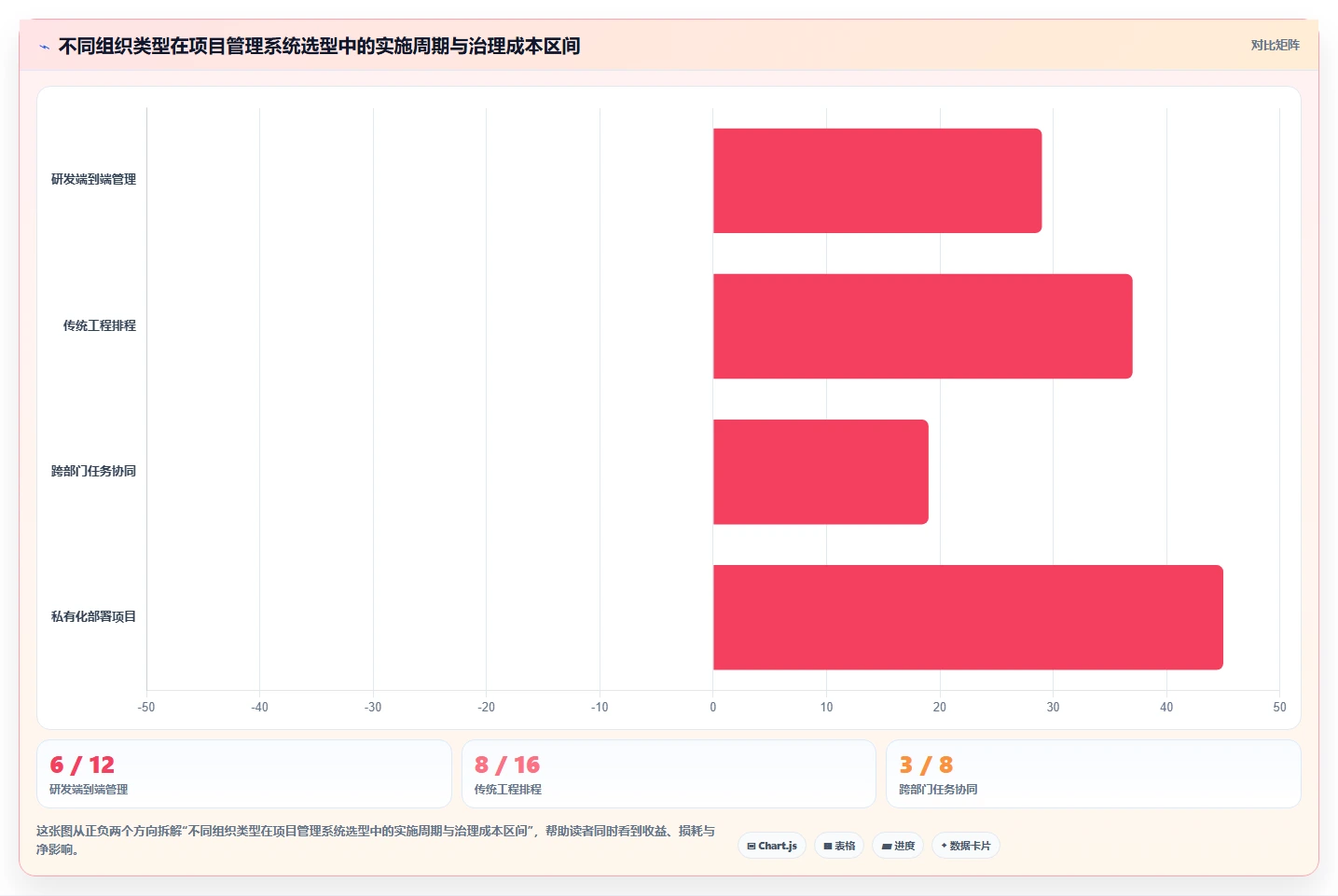1338x896 pixels.
Task: Select the 研发端到端管理 axis label
Action: click(93, 179)
